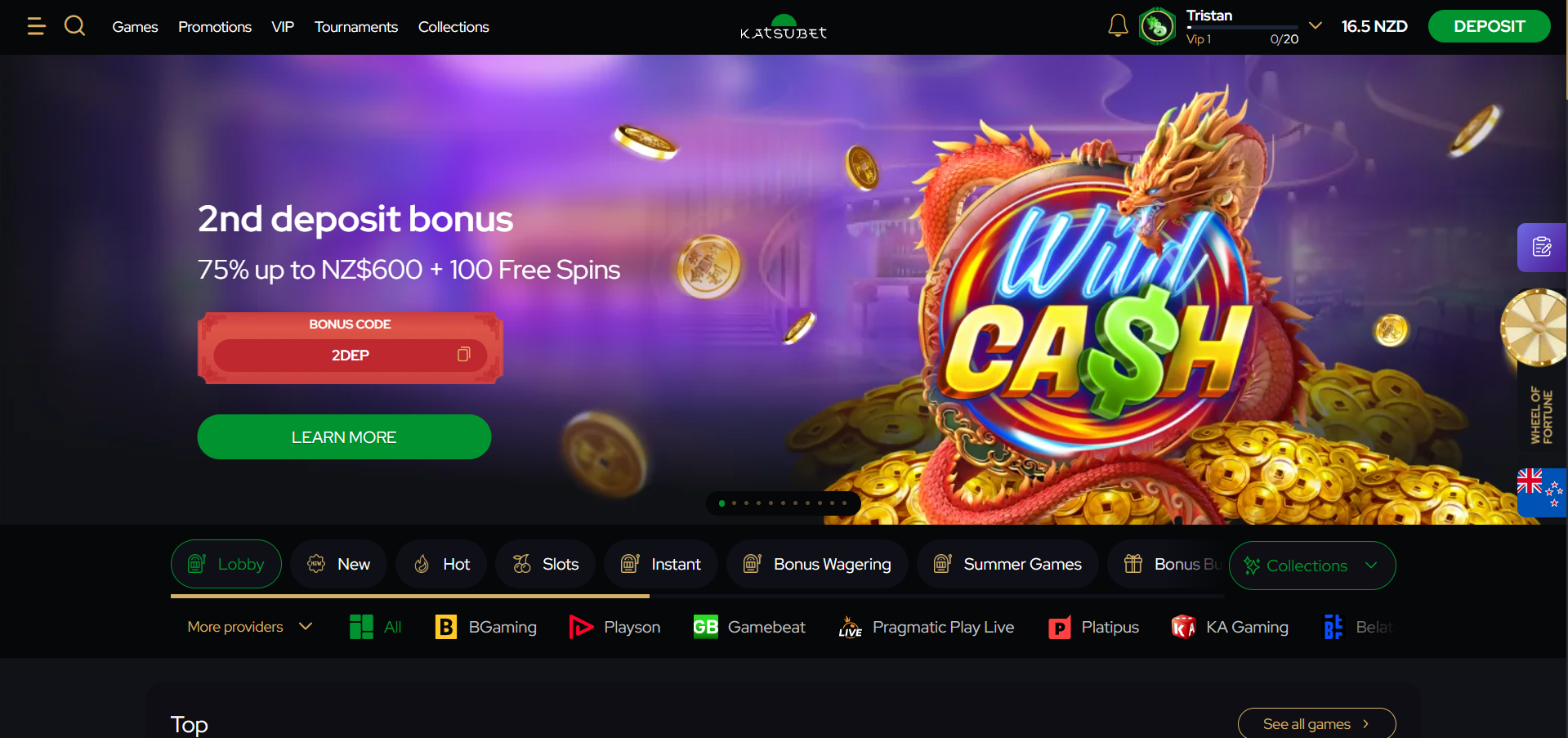Click the green DEPOSIT button
The height and width of the screenshot is (738, 1568).
point(1489,26)
